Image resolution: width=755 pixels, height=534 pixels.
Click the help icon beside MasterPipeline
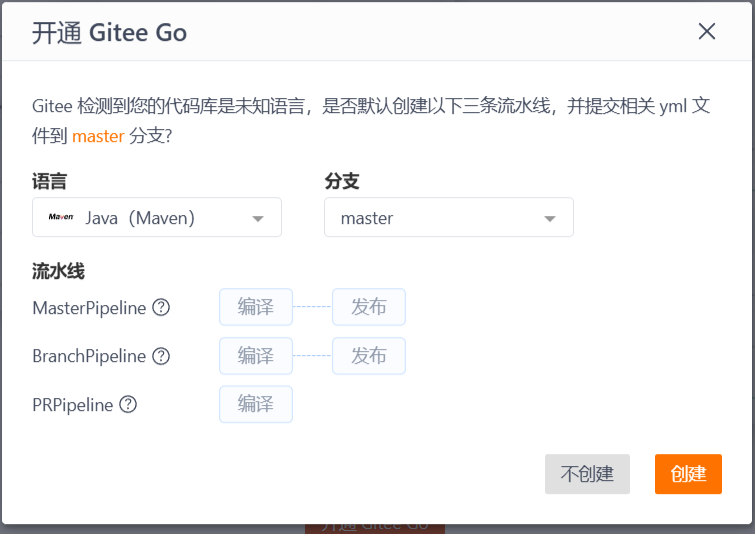[161, 307]
